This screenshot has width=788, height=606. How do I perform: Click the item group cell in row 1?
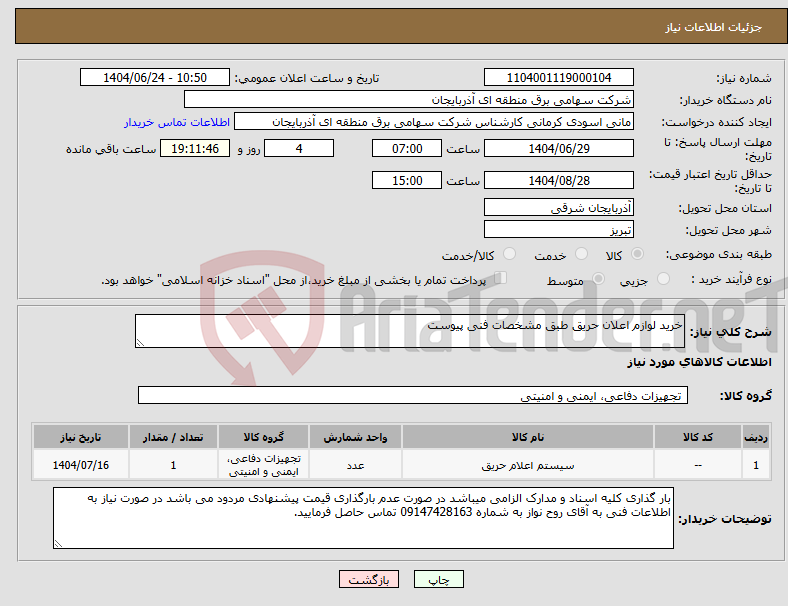[x=263, y=465]
